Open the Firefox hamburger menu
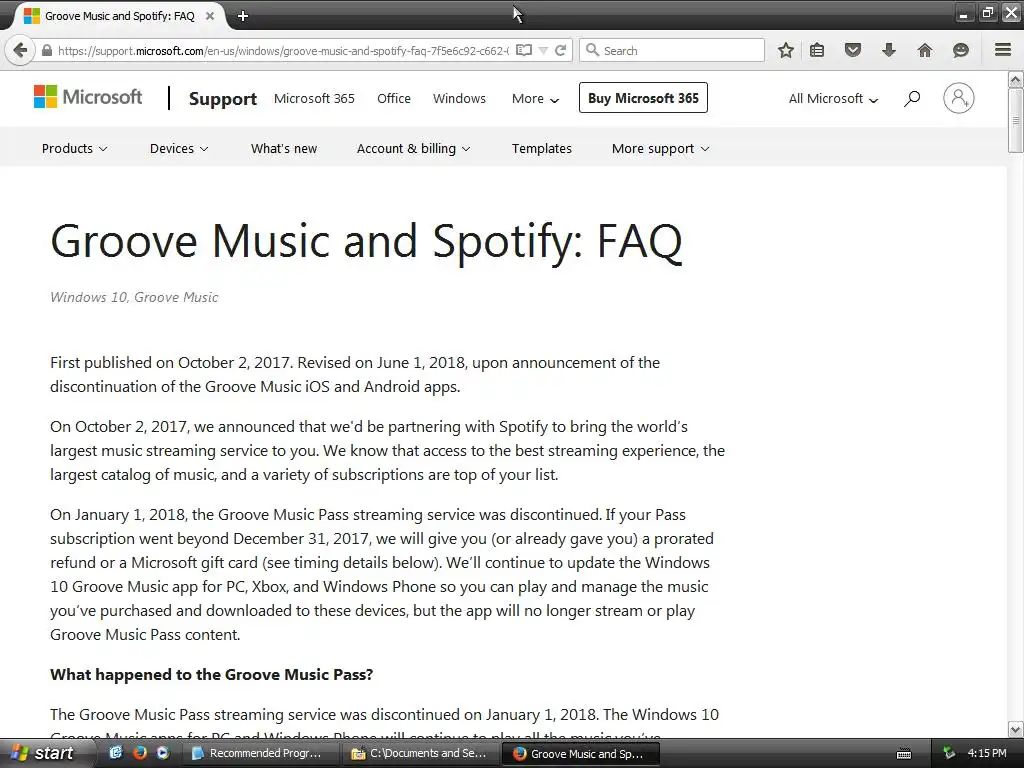 pyautogui.click(x=1003, y=50)
